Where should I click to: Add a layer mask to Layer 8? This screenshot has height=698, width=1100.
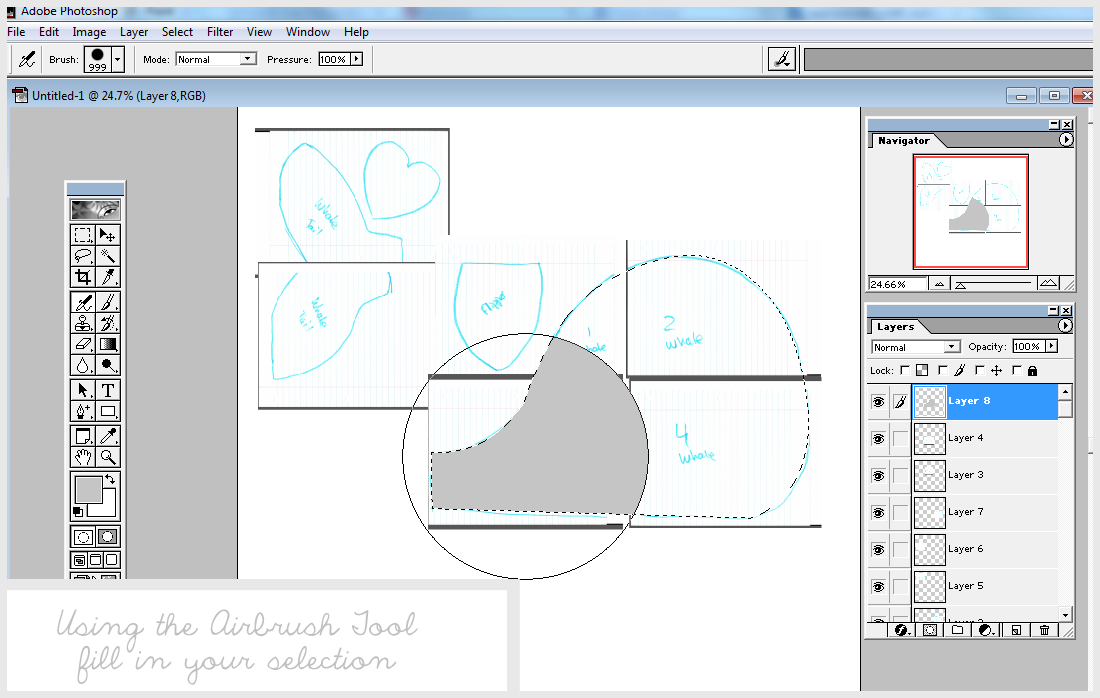point(930,630)
